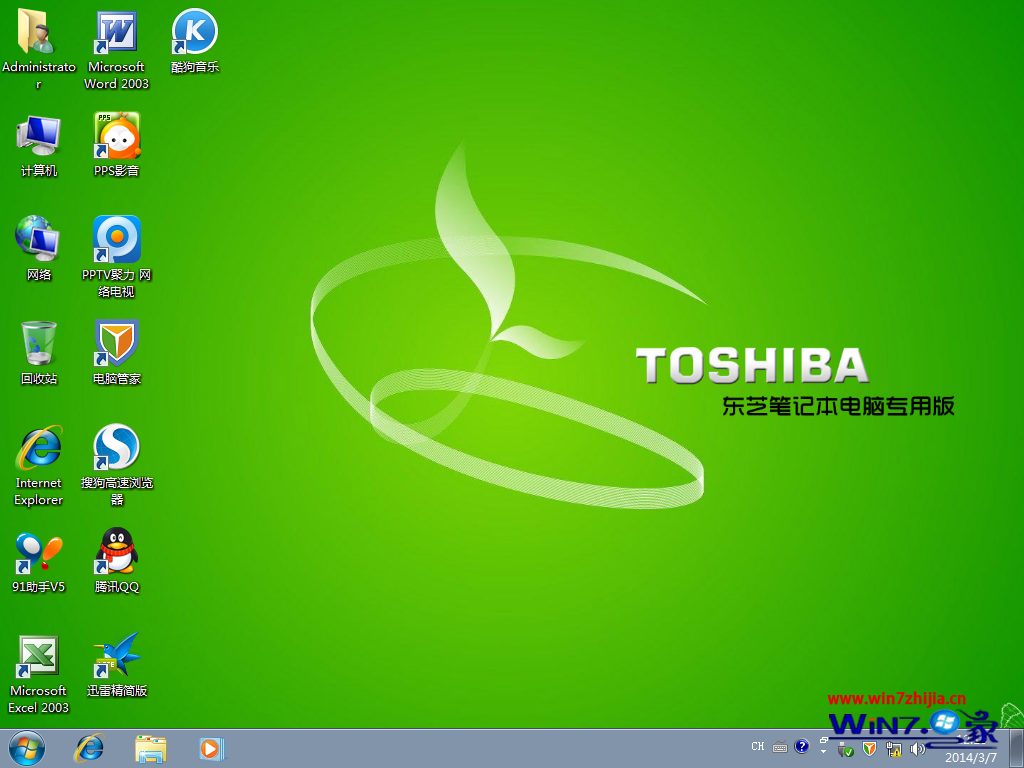Screen dimensions: 1024x768
Task: Click the date and clock in system tray
Action: (970, 757)
